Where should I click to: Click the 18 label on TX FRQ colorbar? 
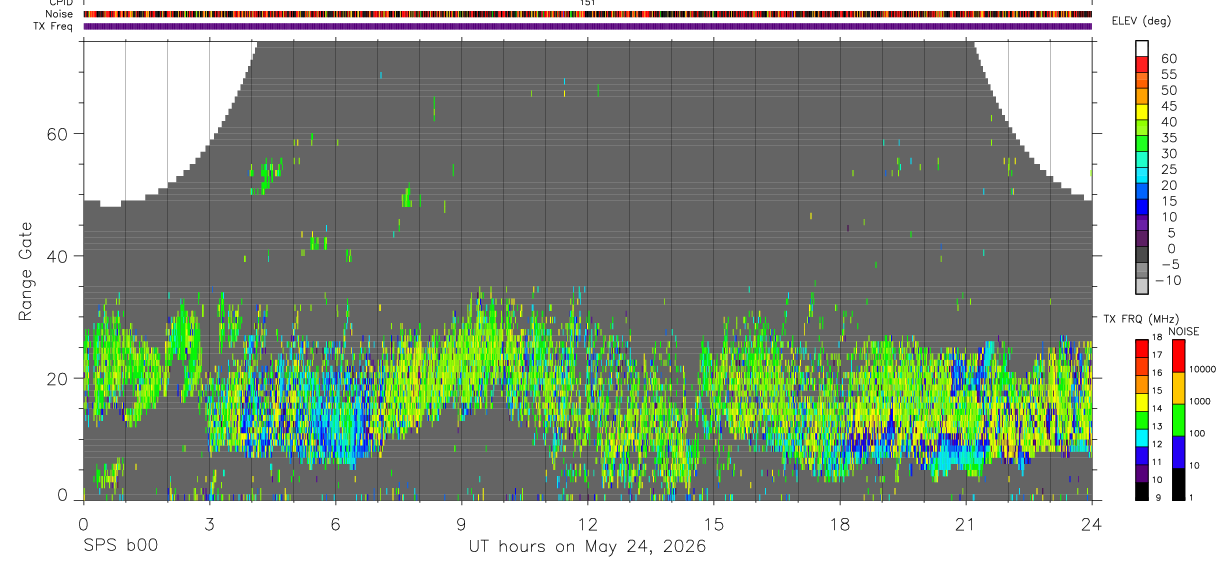tap(1158, 339)
